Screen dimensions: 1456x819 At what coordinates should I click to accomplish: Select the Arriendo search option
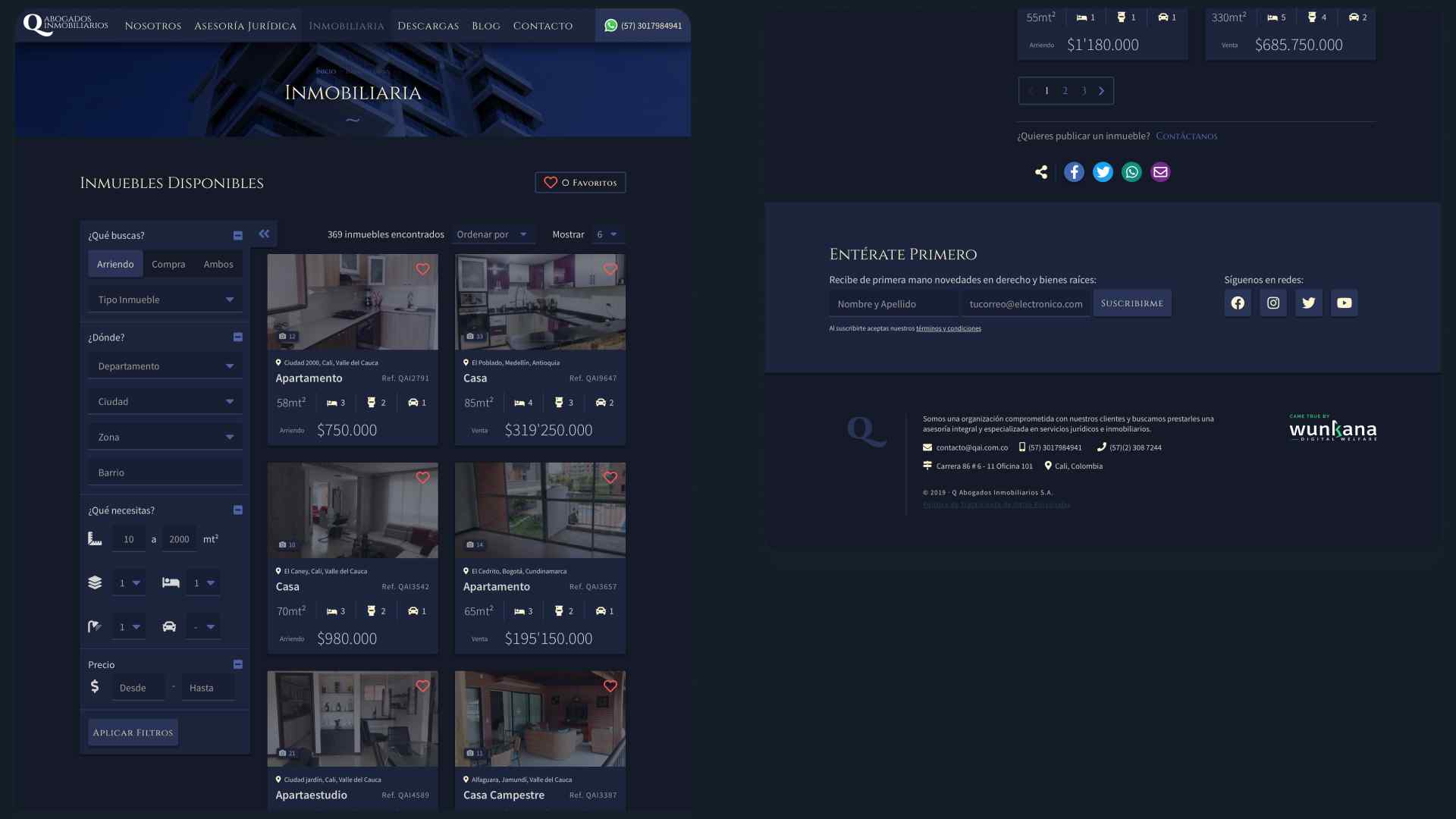click(115, 264)
